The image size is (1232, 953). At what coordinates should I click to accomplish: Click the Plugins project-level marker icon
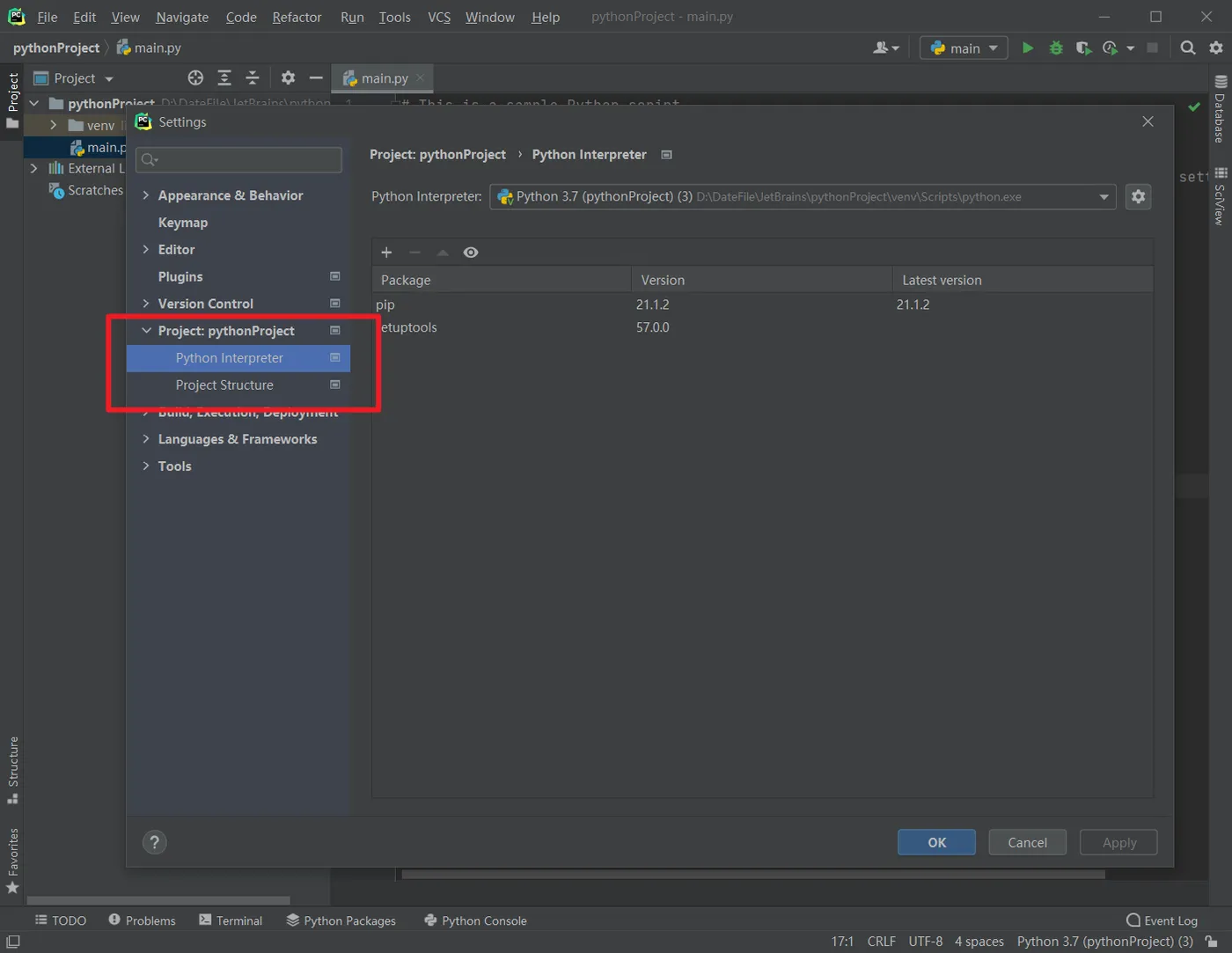[334, 276]
